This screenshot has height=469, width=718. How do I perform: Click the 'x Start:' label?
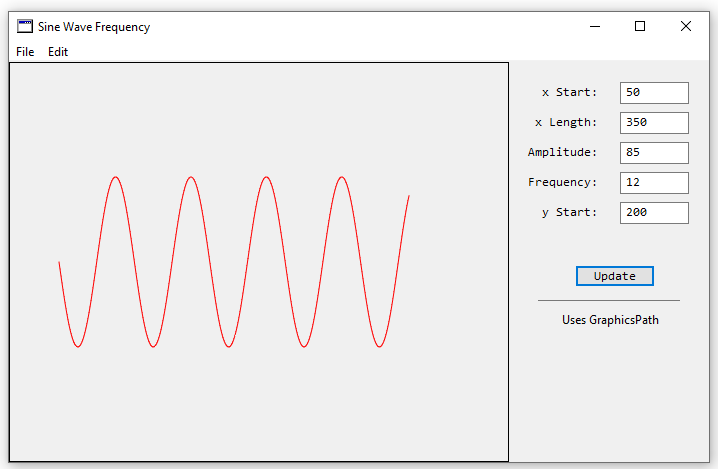(x=569, y=93)
